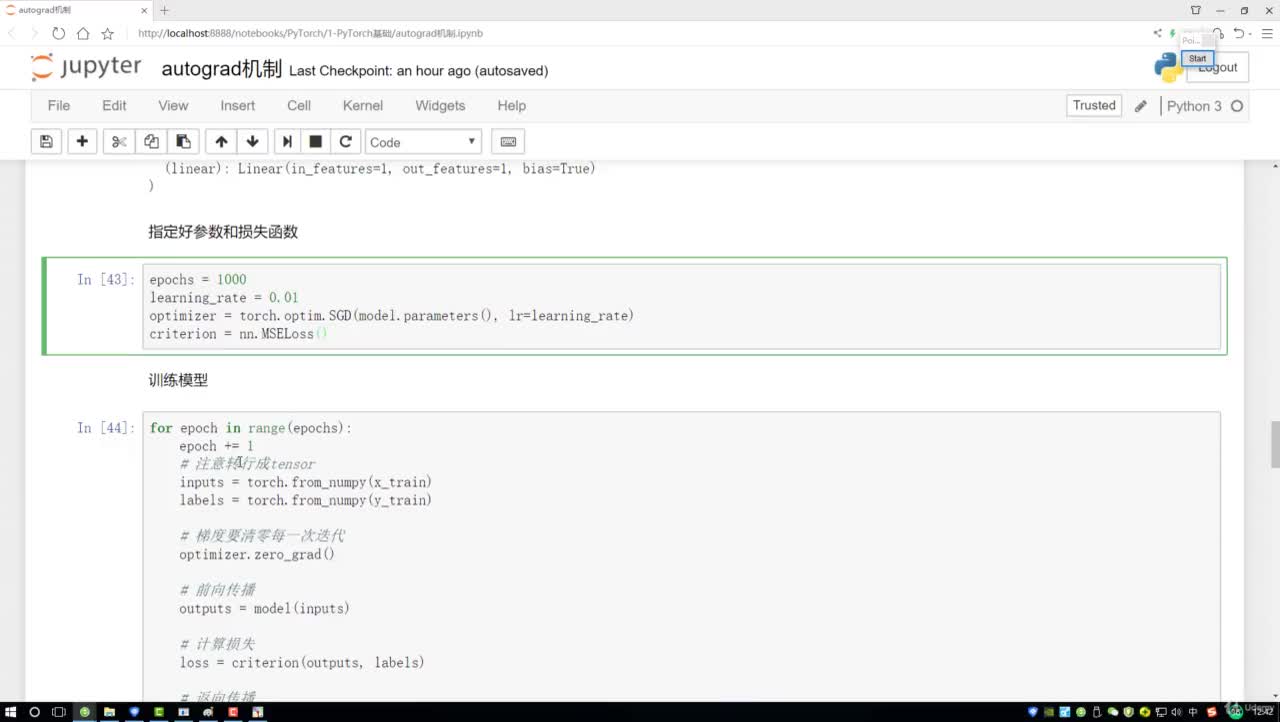Open the Jupyter logo home link
Viewport: 1280px width, 722px height.
[x=86, y=68]
